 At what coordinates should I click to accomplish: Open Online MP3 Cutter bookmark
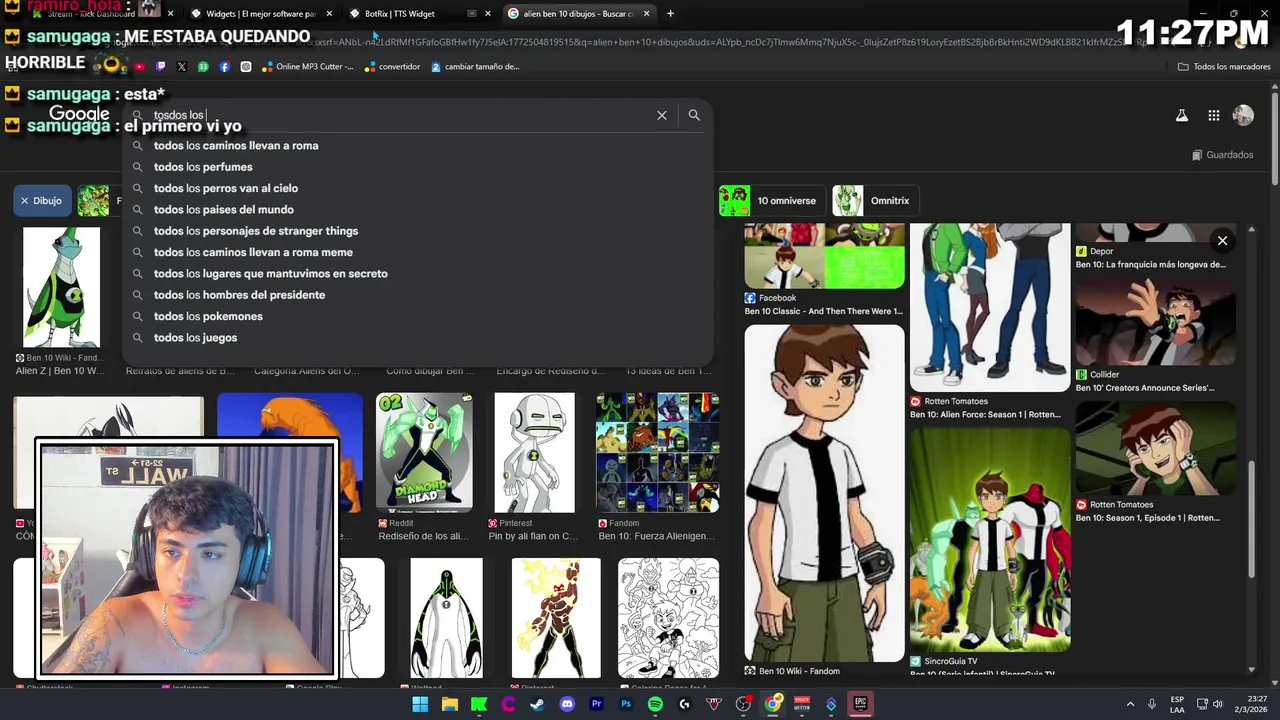[x=308, y=67]
